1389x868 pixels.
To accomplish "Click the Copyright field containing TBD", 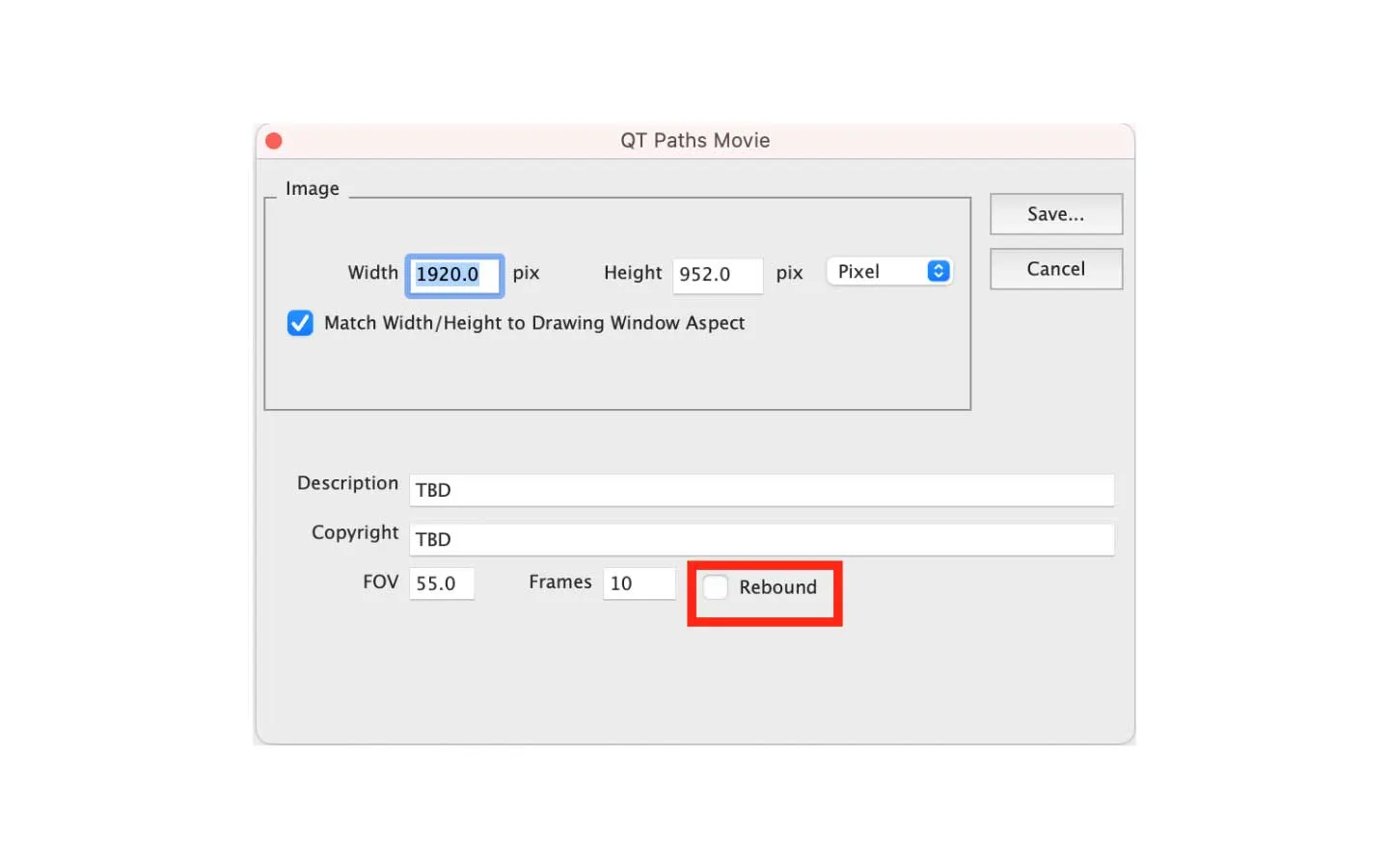I will tap(762, 539).
